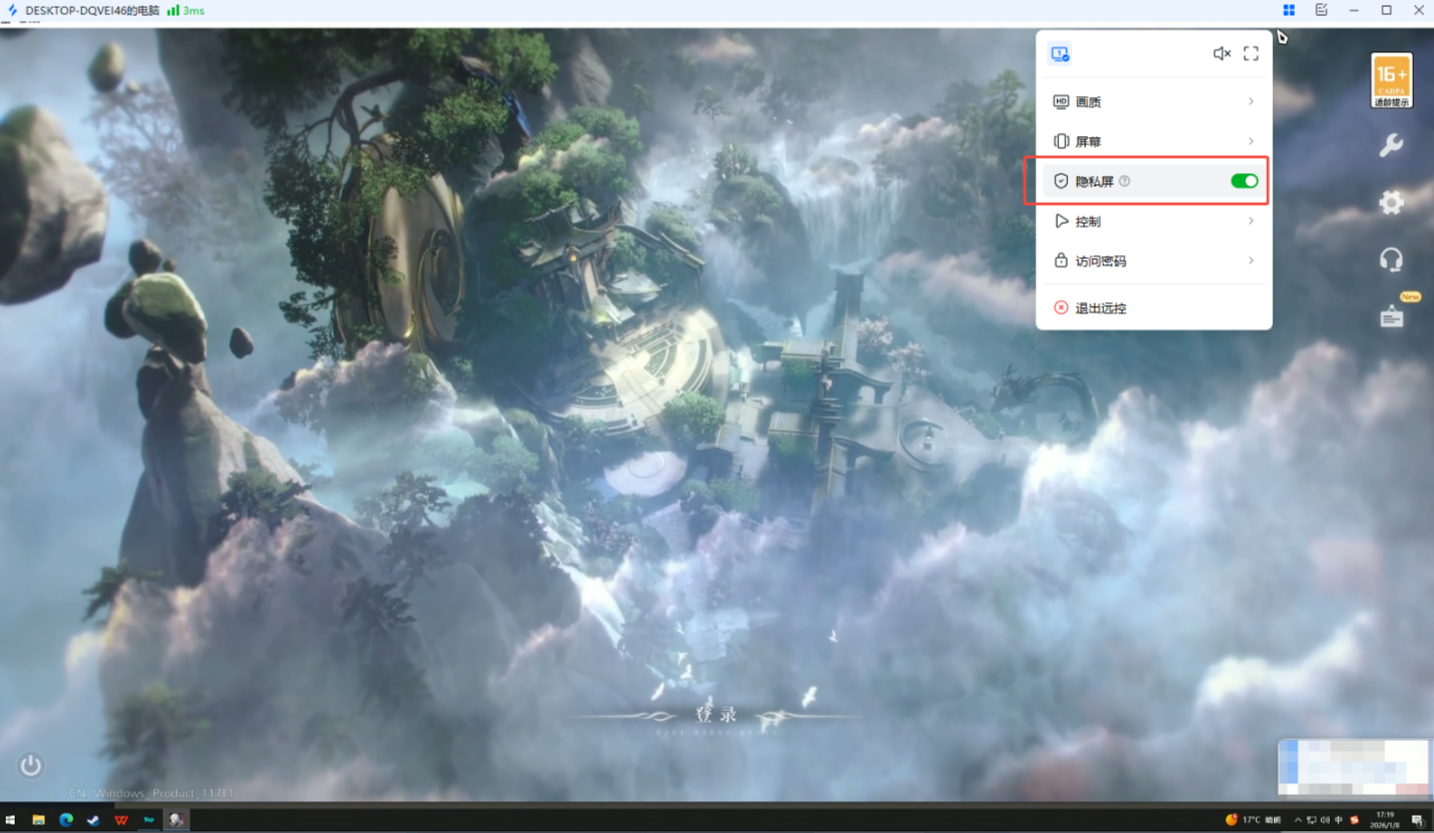1434x833 pixels.
Task: Open the game's gear settings icon
Action: (1391, 203)
